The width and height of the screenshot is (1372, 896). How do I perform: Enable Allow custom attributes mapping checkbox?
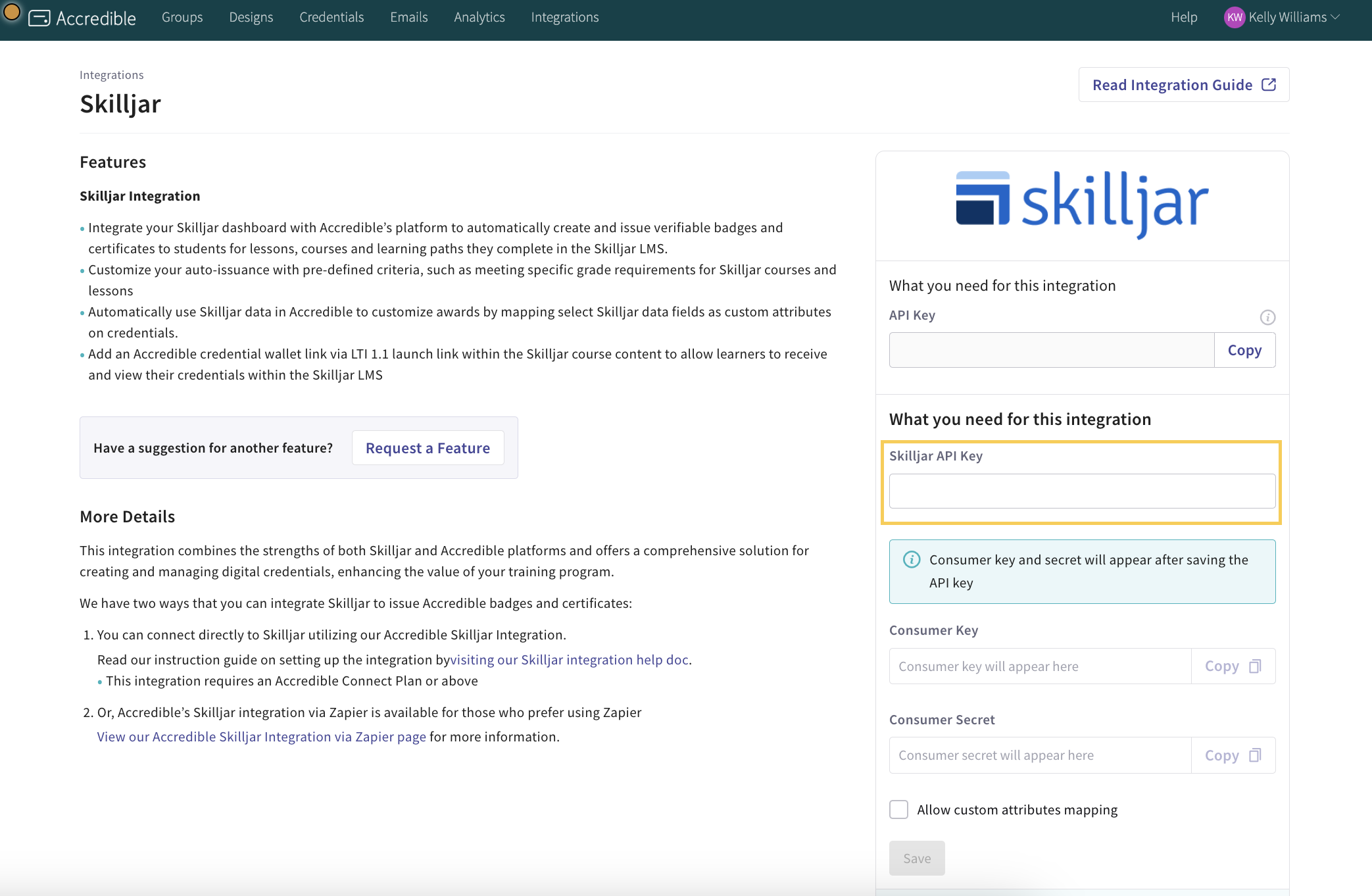898,809
